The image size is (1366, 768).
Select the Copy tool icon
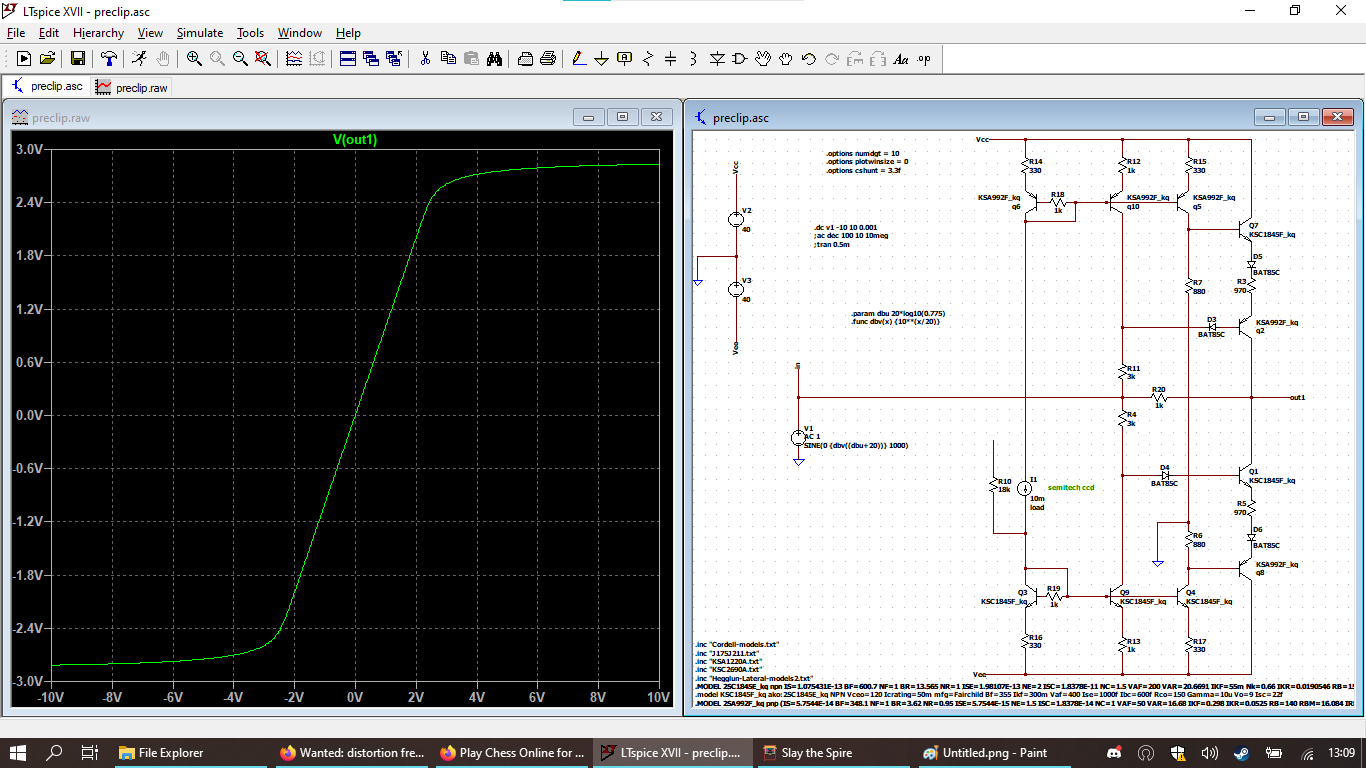tap(448, 59)
